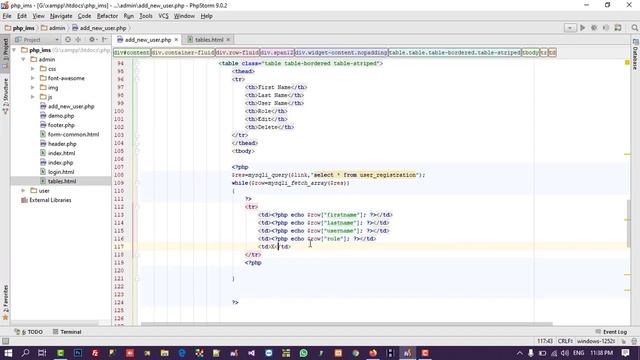Open the Terminal tool window
The width and height of the screenshot is (640, 360).
67,332
